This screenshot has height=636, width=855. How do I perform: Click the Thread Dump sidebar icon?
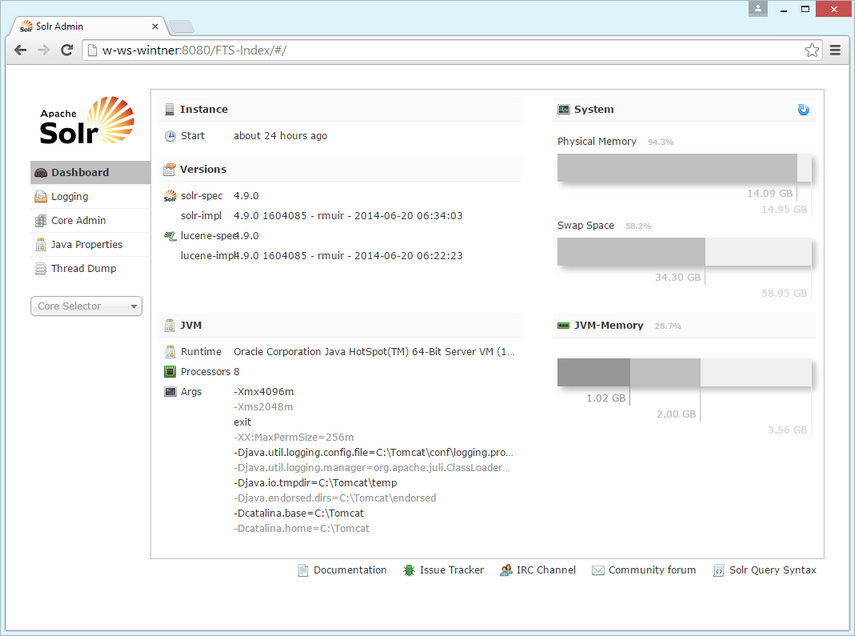41,269
